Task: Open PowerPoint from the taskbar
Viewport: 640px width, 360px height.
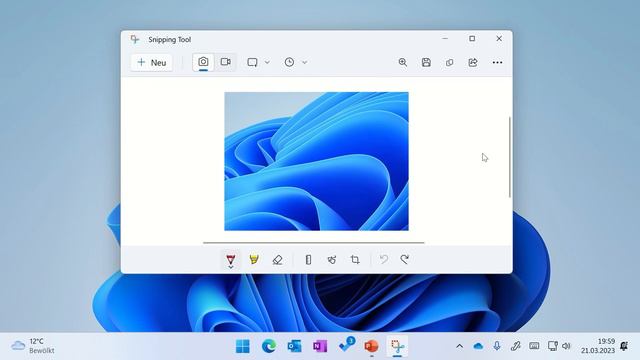Action: (371, 347)
